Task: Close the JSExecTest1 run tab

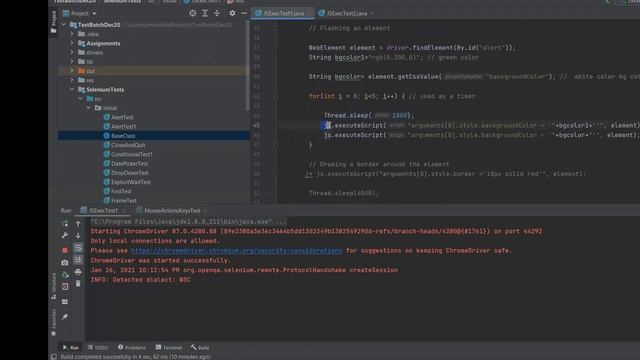Action: click(x=123, y=211)
